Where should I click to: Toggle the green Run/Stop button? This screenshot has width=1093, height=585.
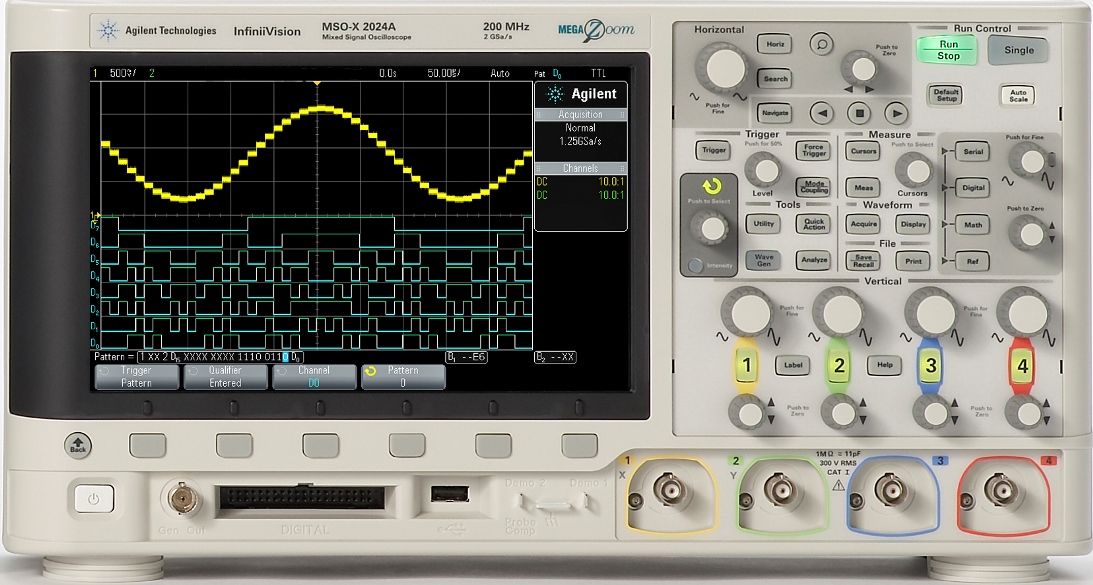tap(948, 50)
